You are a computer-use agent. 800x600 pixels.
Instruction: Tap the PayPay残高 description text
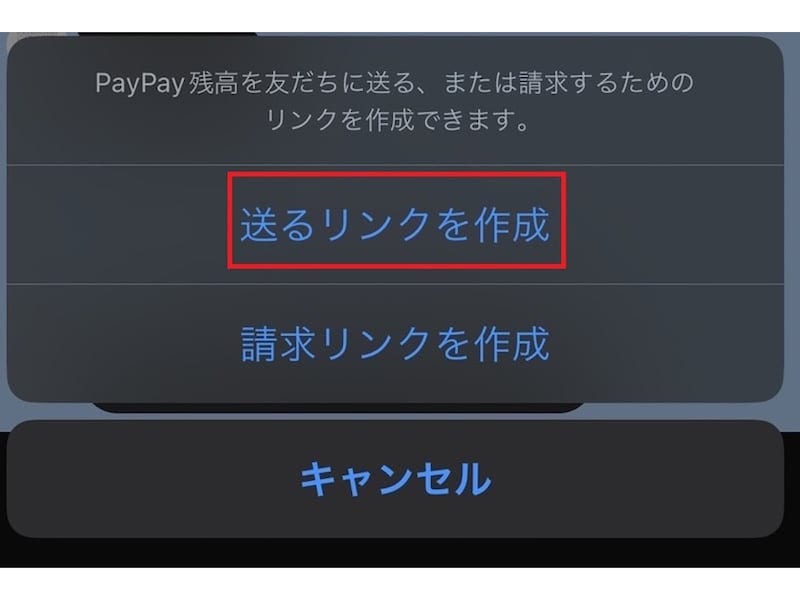(x=395, y=101)
